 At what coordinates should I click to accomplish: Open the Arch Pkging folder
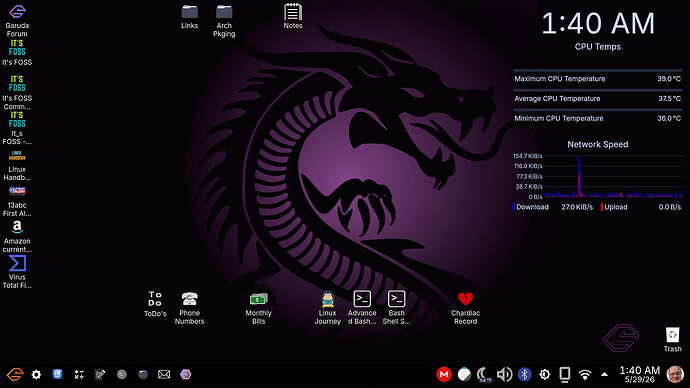[x=224, y=20]
